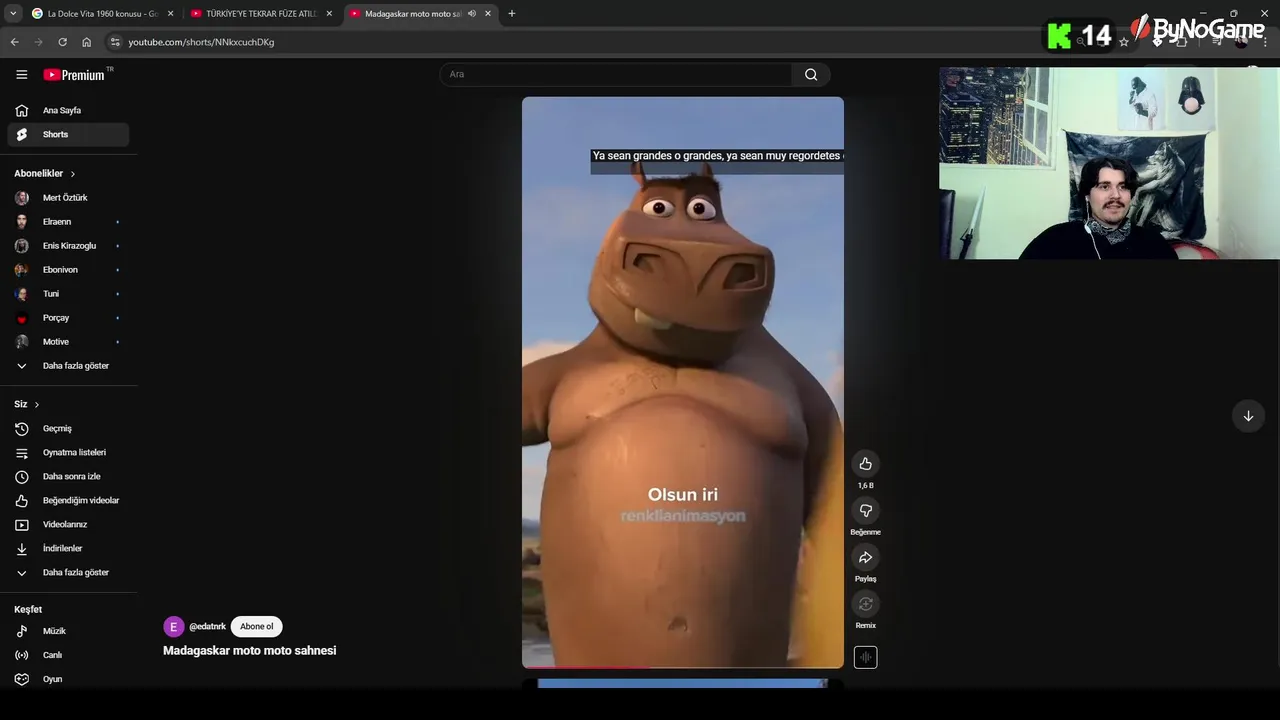The height and width of the screenshot is (720, 1280).
Task: Go to next Short with down arrow
Action: (1248, 416)
